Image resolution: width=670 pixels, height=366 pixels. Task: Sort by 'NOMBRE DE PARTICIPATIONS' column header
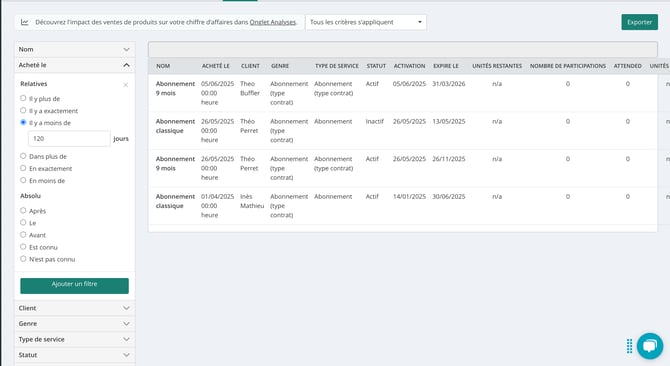pos(568,66)
